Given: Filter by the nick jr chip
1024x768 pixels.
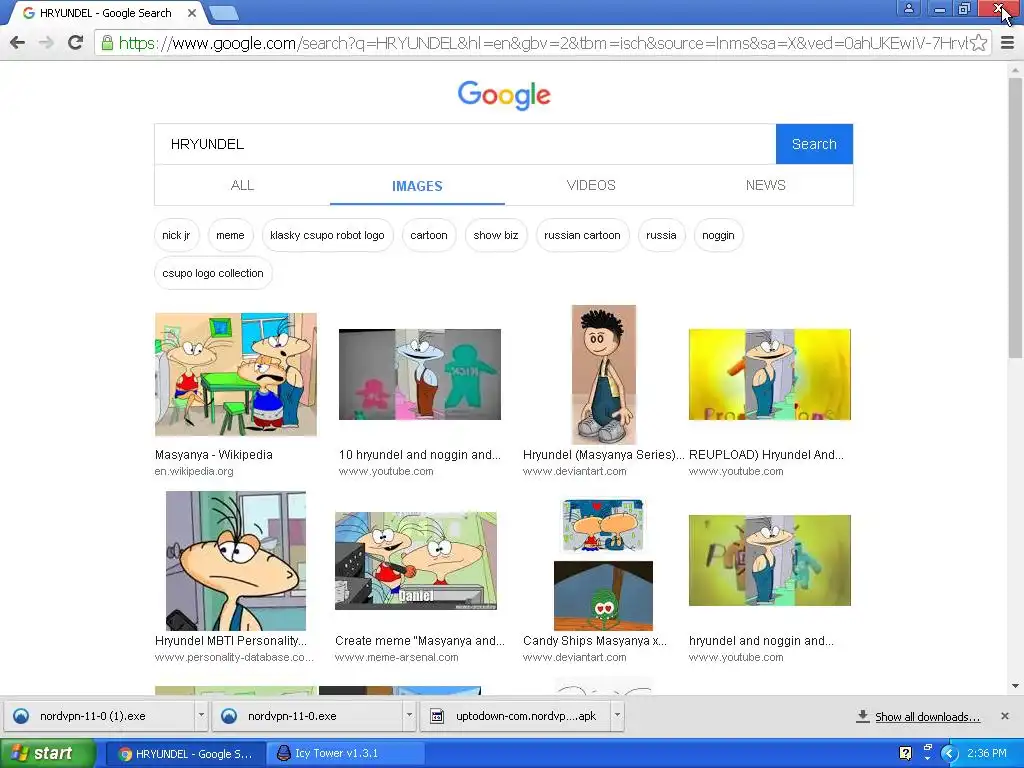Looking at the screenshot, I should tap(176, 235).
